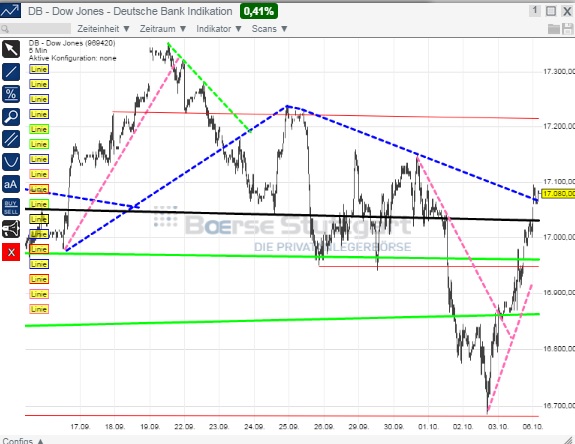Click the 23.09. date axis label
575x444 pixels.
coord(219,427)
